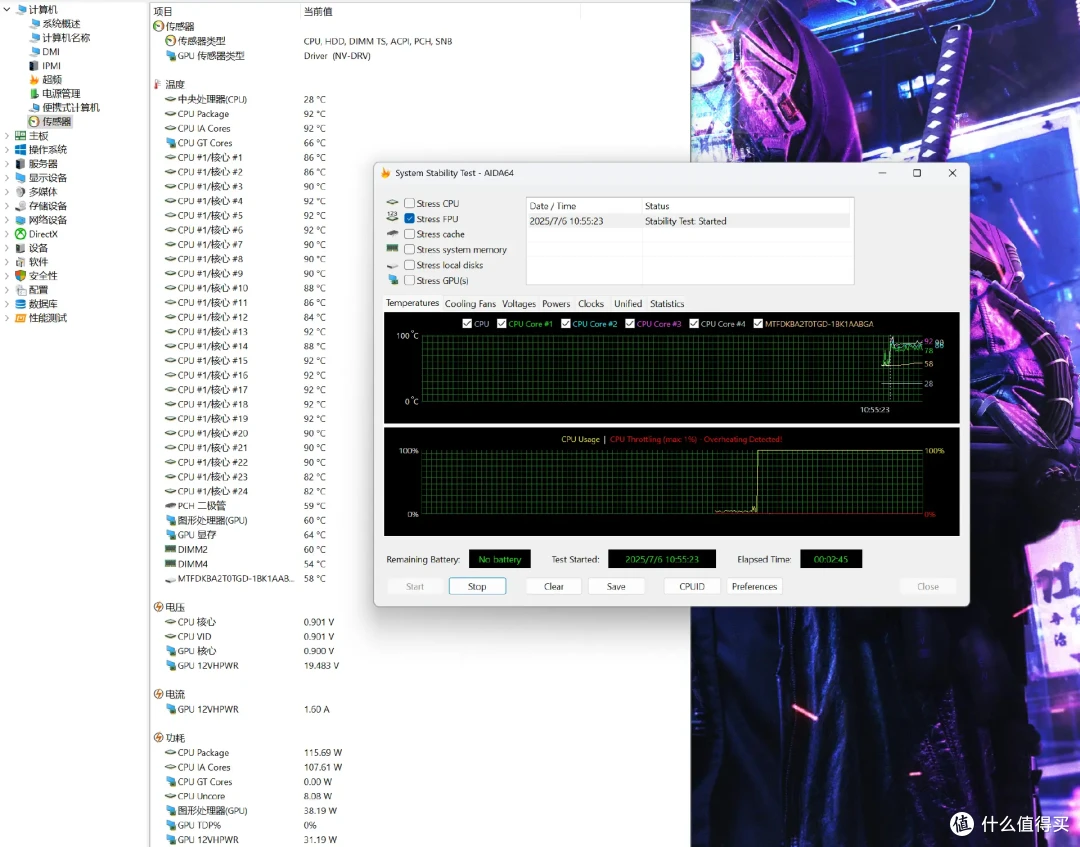The width and height of the screenshot is (1080, 847).
Task: Click the 数据库 database icon
Action: (20, 304)
